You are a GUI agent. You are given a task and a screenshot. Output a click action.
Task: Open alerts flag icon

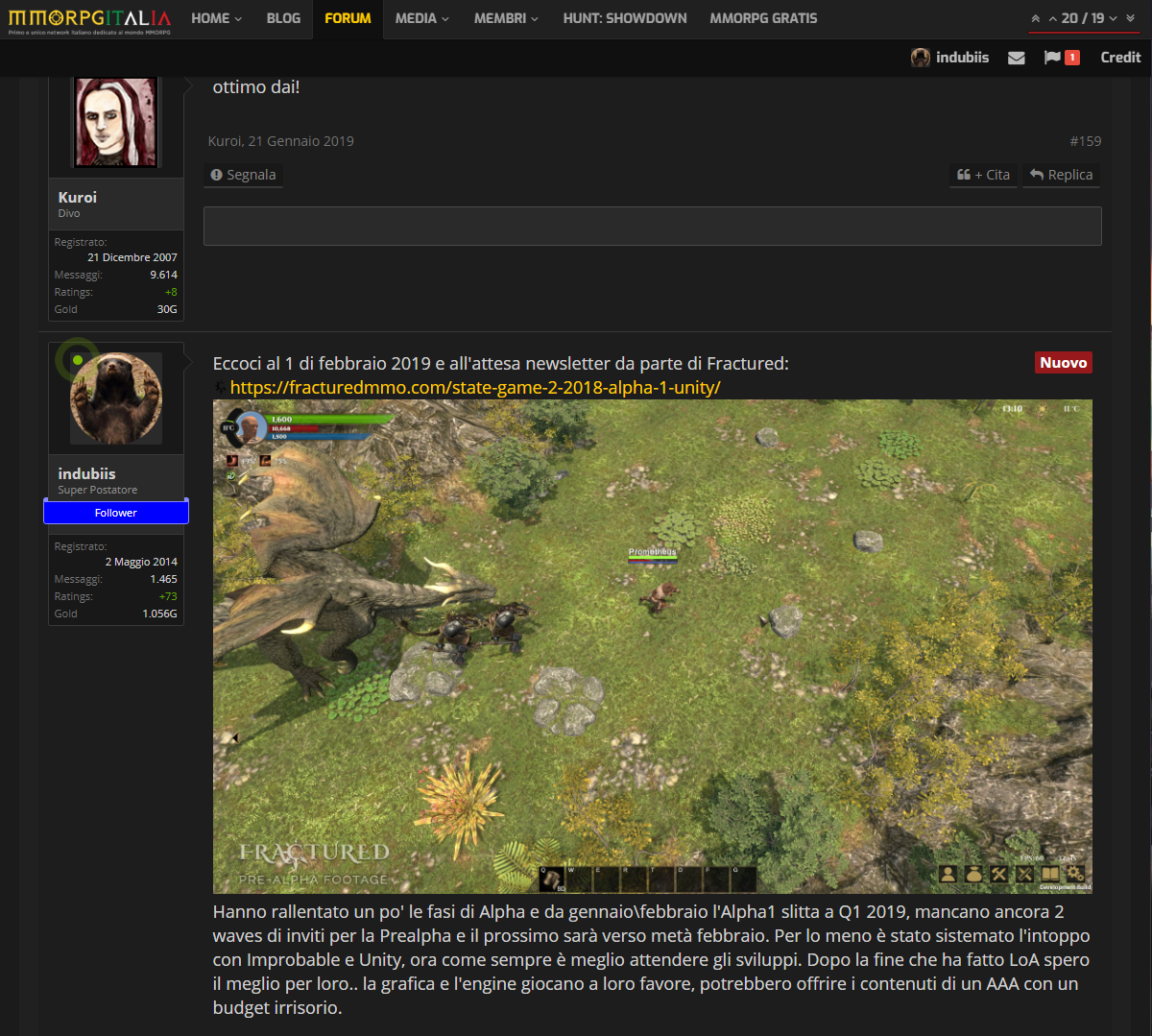[1052, 58]
